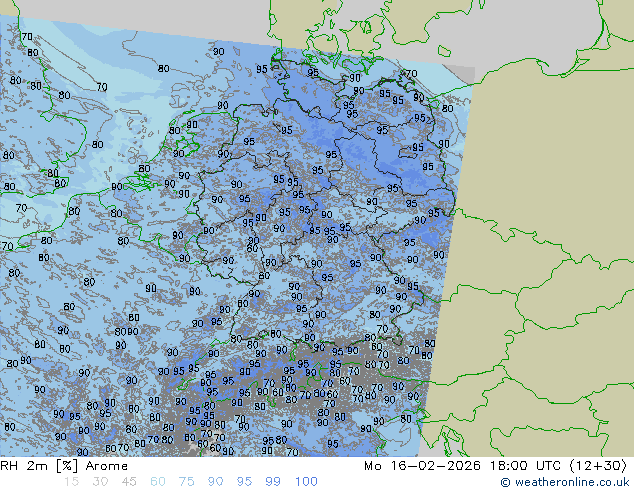Click the legend scale value 75

pos(186,482)
